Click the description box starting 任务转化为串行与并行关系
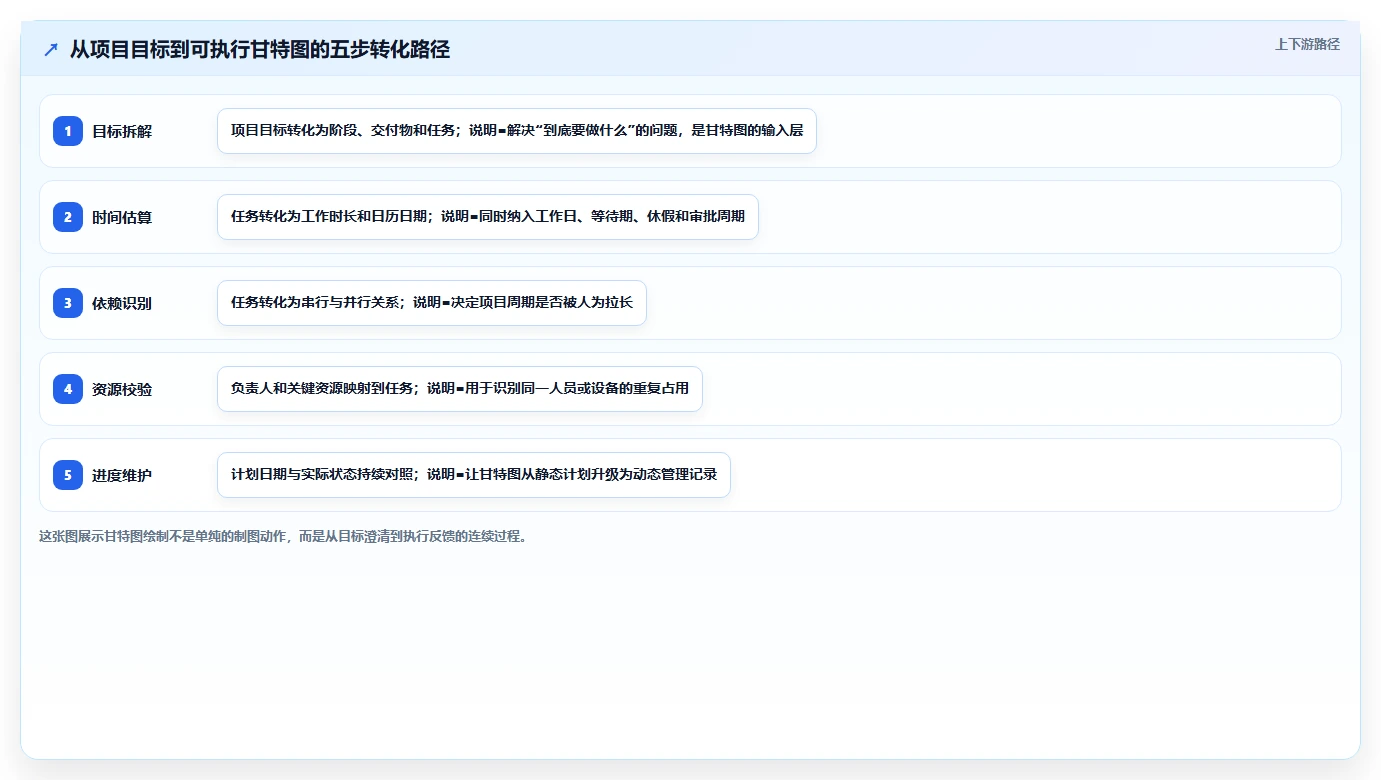1381x780 pixels. pos(432,303)
